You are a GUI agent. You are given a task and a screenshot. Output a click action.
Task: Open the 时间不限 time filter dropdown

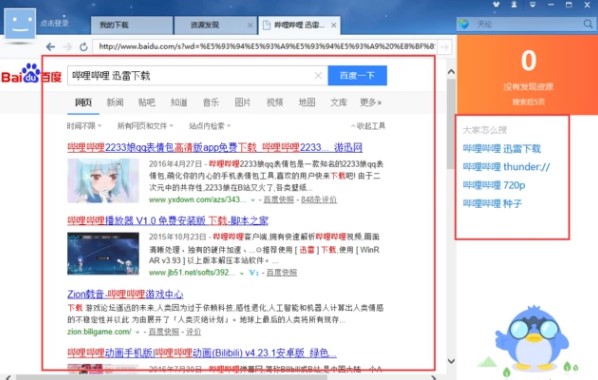[x=84, y=126]
